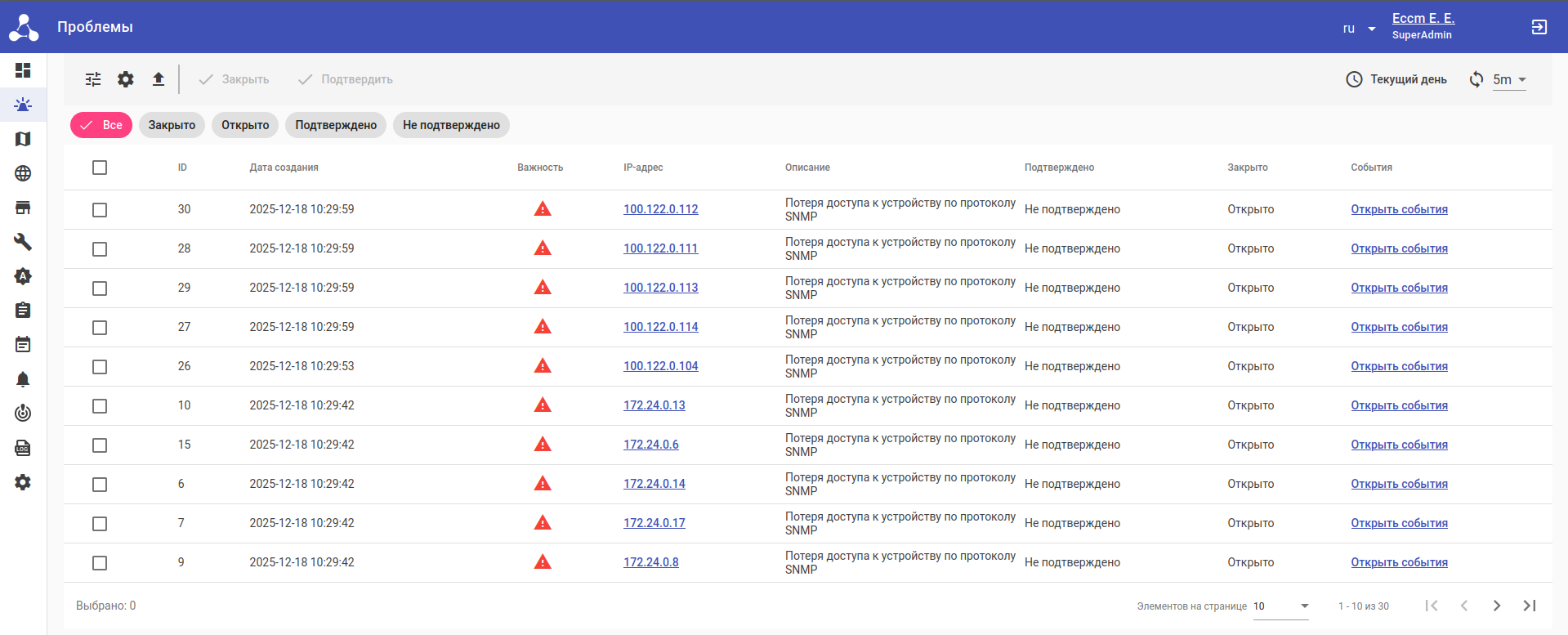Open IP address link 100.122.0.112

[660, 209]
